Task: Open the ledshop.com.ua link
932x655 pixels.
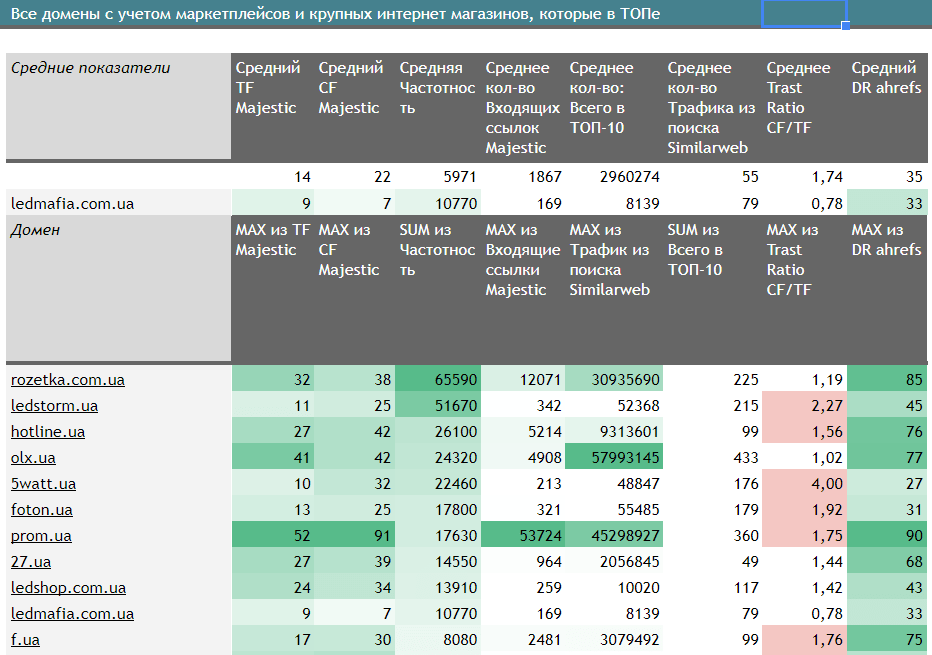Action: (68, 588)
